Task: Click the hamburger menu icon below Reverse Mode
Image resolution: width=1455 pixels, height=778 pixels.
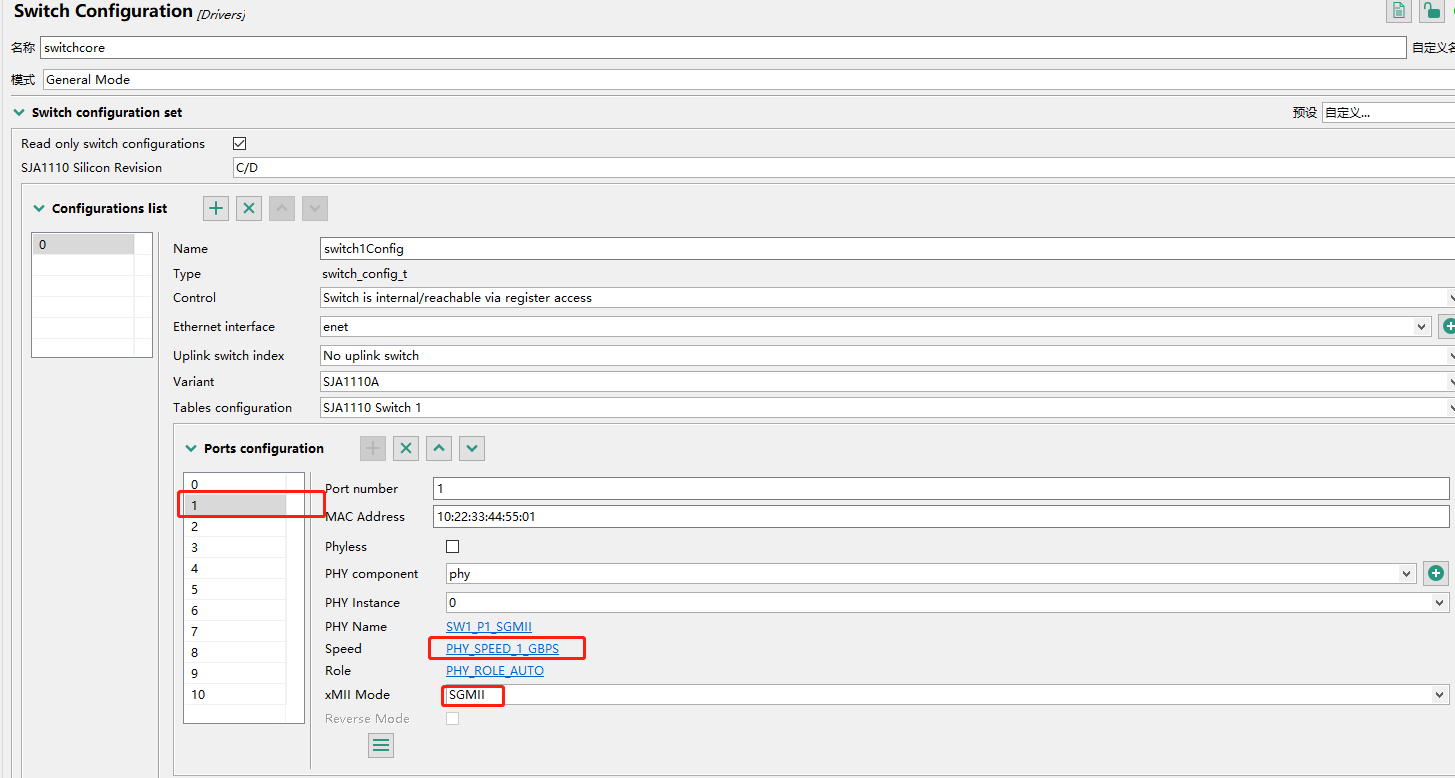Action: (x=380, y=745)
